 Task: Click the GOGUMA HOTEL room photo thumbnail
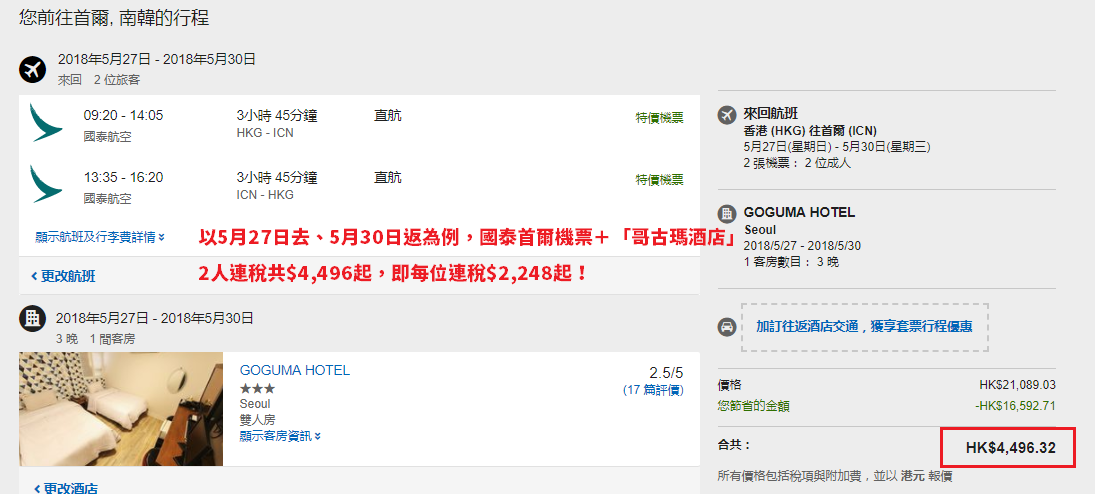121,409
